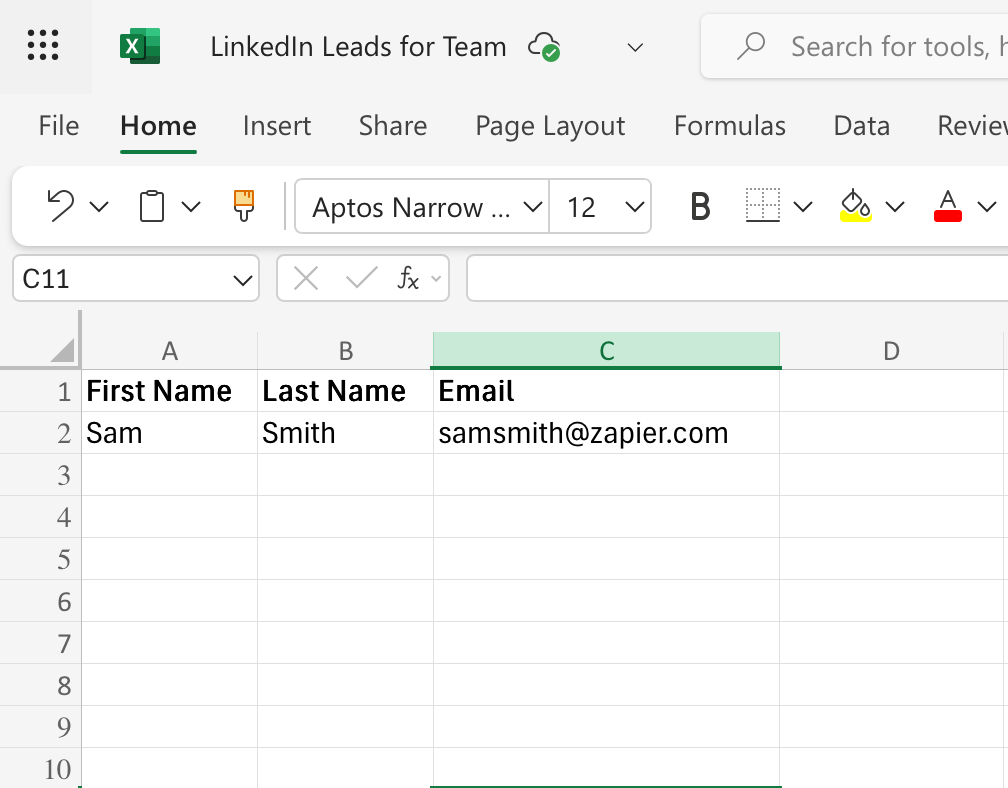Image resolution: width=1008 pixels, height=788 pixels.
Task: Click the Select All corner triangle
Action: (x=62, y=351)
